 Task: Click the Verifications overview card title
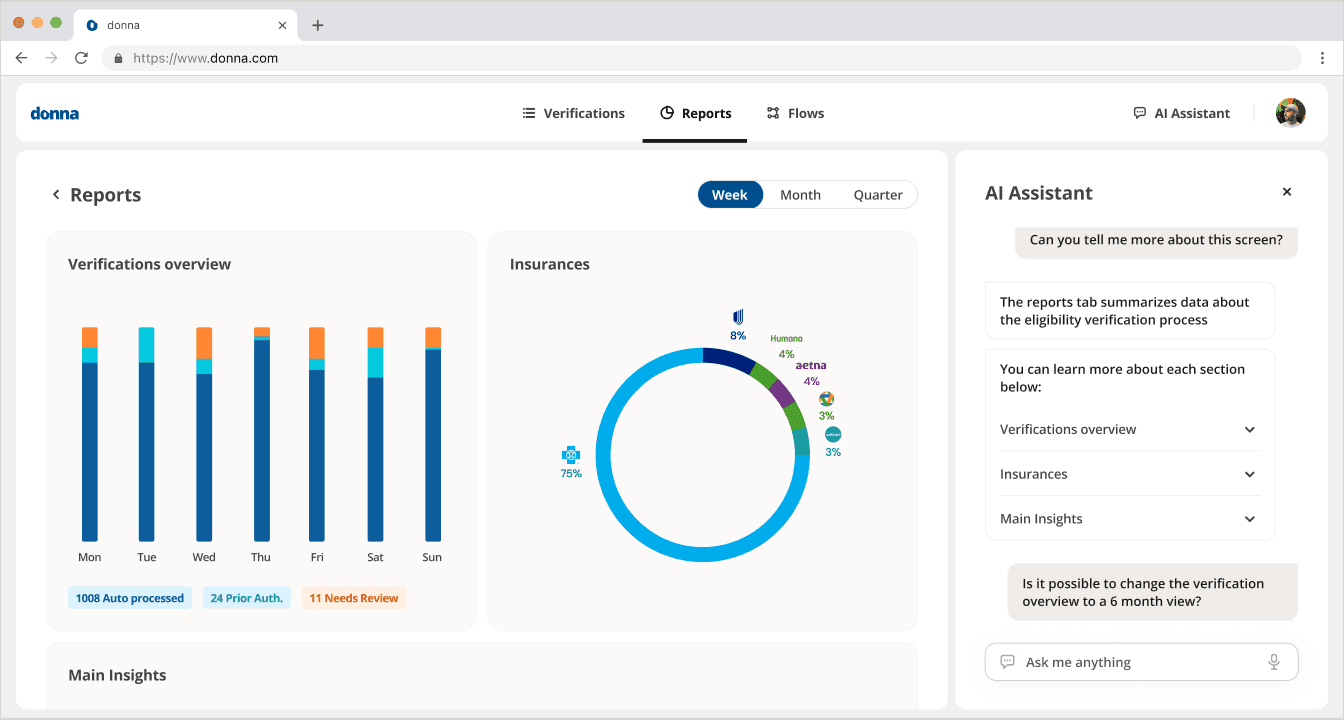click(149, 264)
